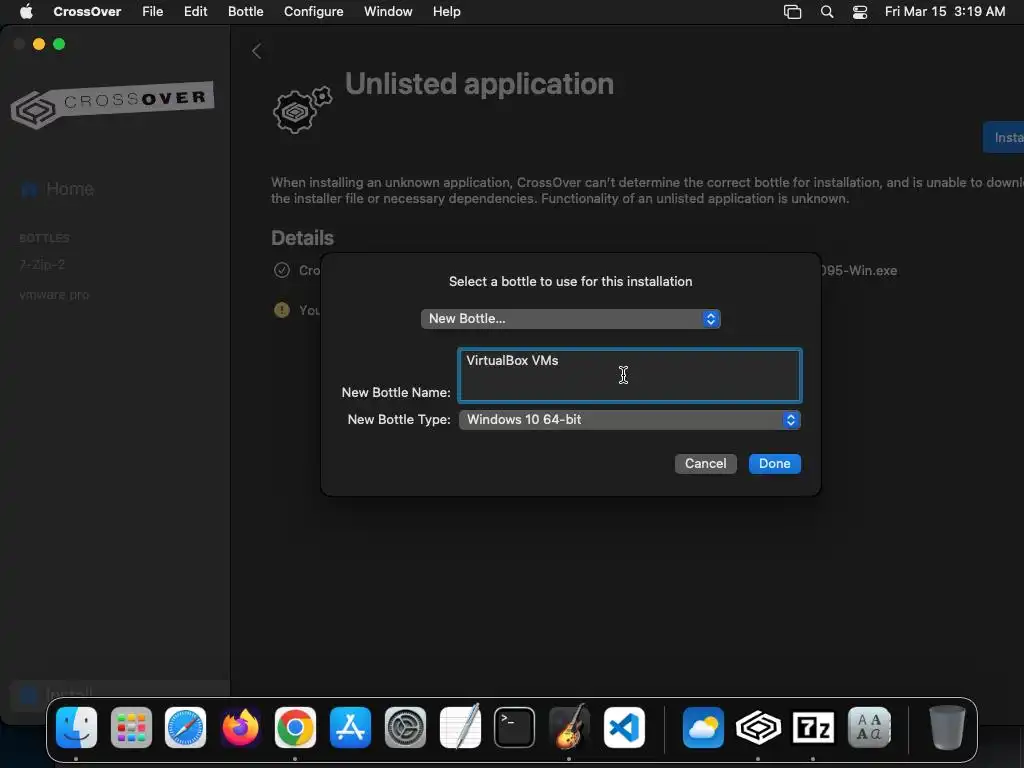Click the green zoom window button
Image resolution: width=1024 pixels, height=768 pixels.
(59, 44)
